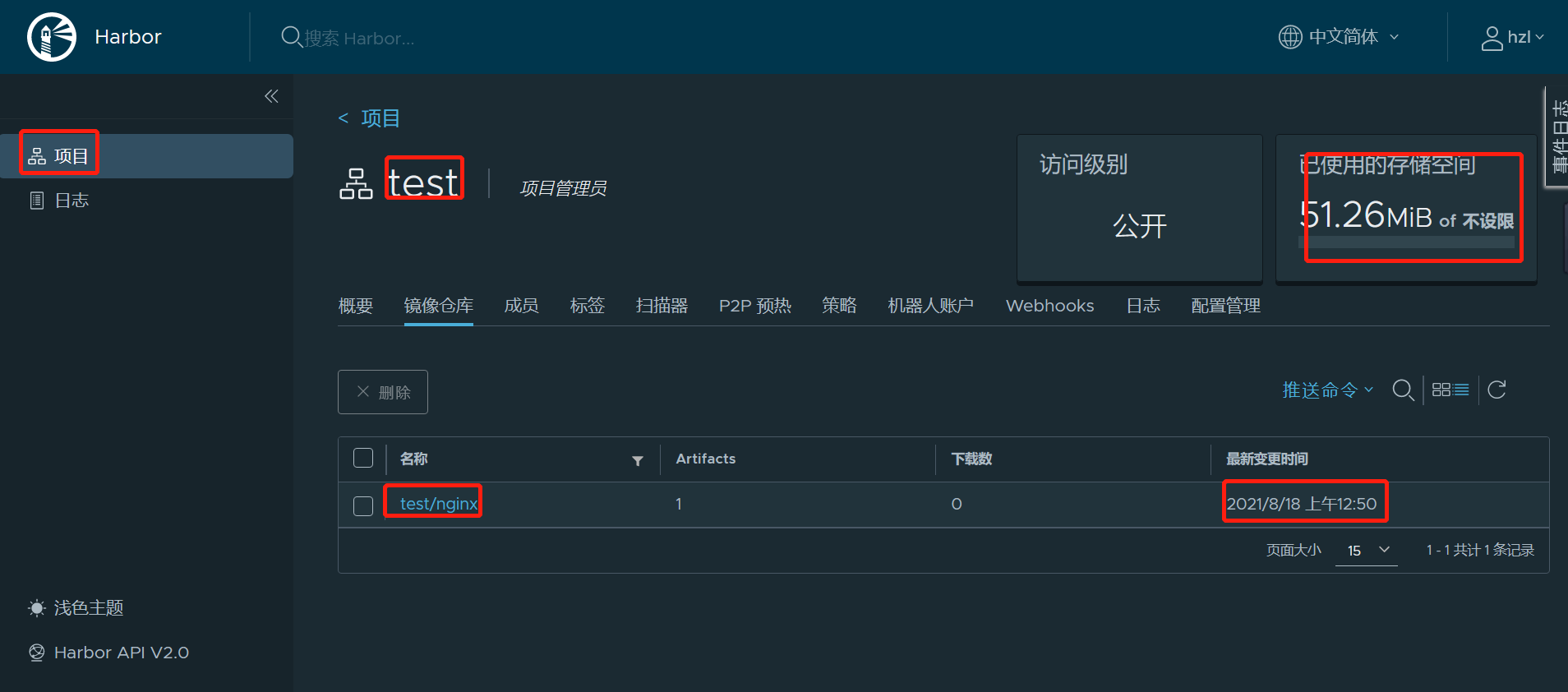Open the page size 15 dropdown

click(x=1367, y=550)
